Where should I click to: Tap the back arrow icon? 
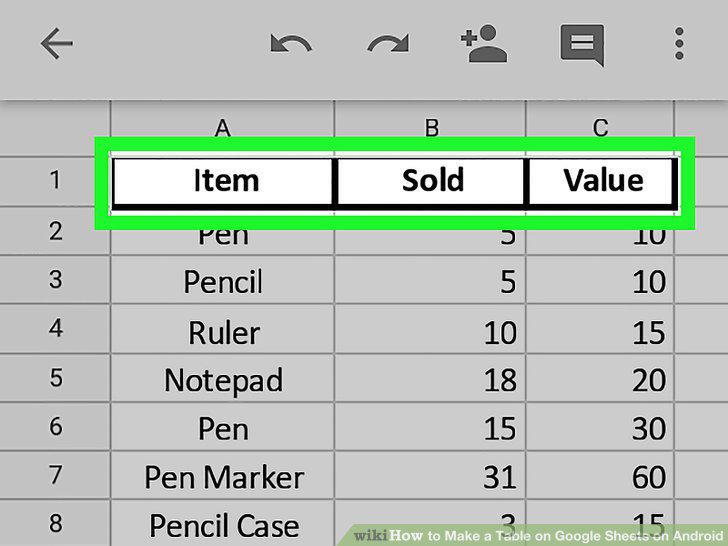(57, 44)
